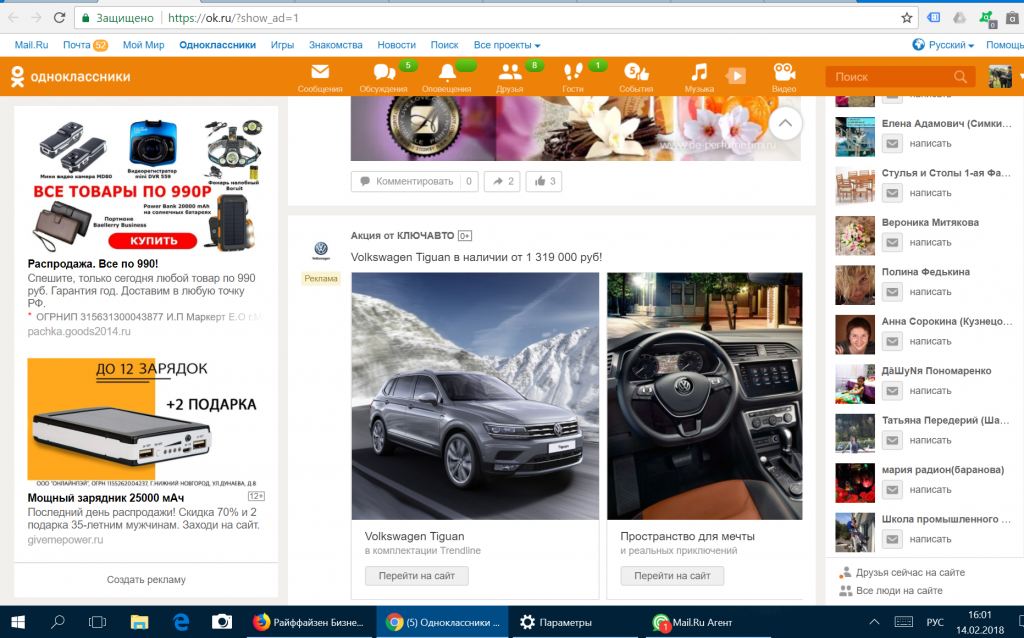Open the Русский language dropdown
1024x638 pixels.
944,45
